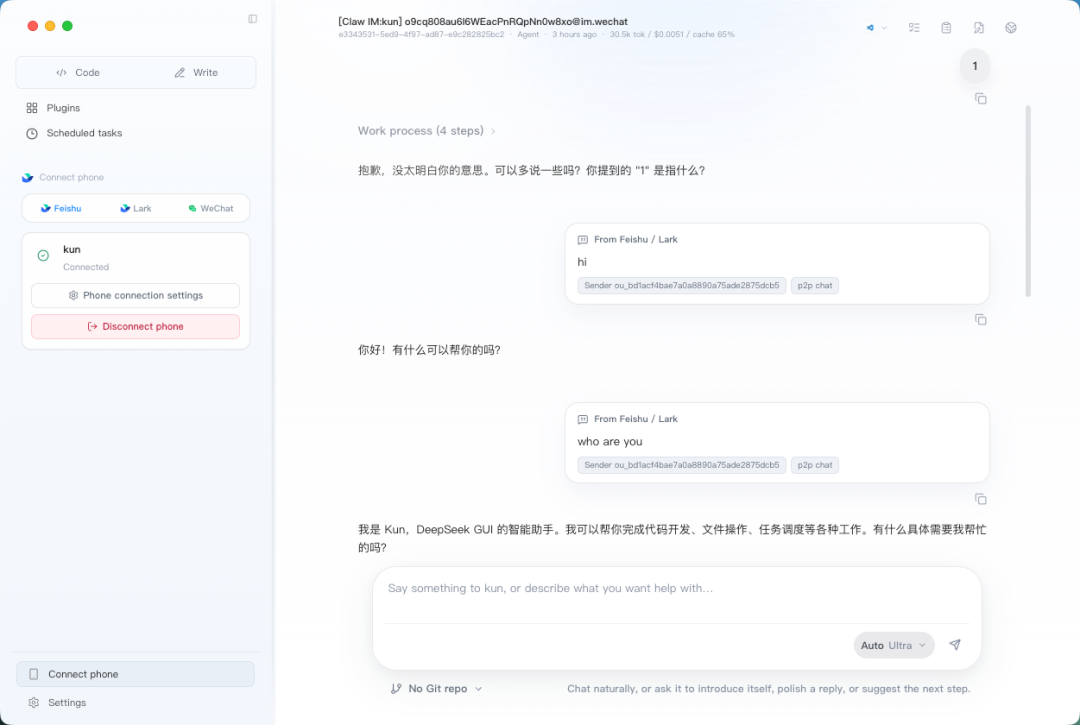The height and width of the screenshot is (725, 1080).
Task: Click the kun Connected status check icon
Action: pyautogui.click(x=43, y=255)
